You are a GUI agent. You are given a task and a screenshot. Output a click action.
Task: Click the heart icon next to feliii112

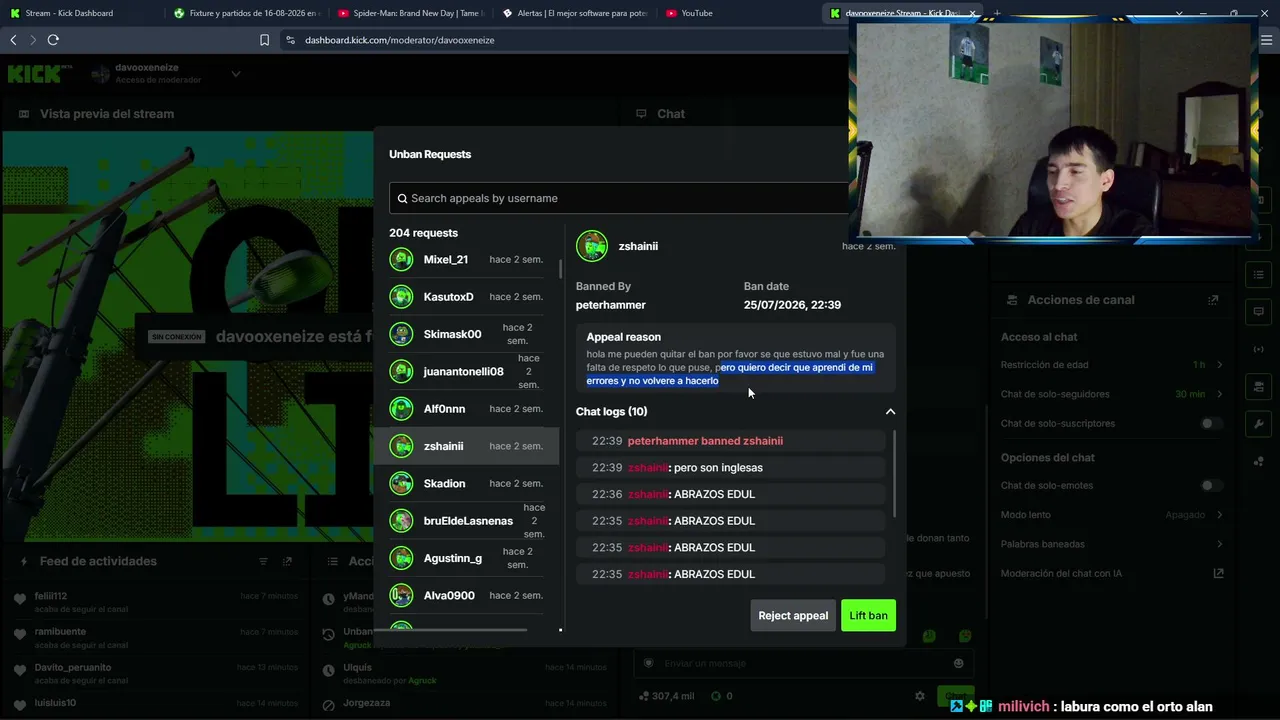coord(20,599)
